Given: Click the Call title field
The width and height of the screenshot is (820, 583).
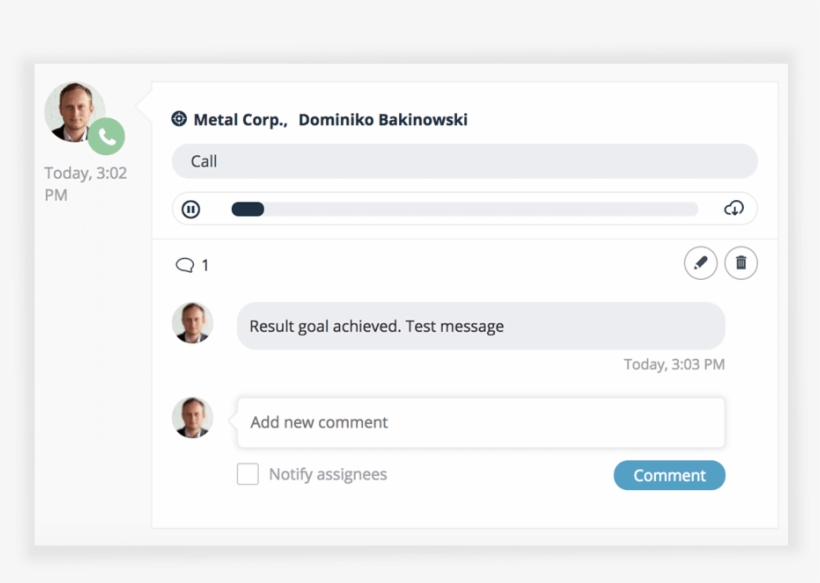Looking at the screenshot, I should 464,161.
